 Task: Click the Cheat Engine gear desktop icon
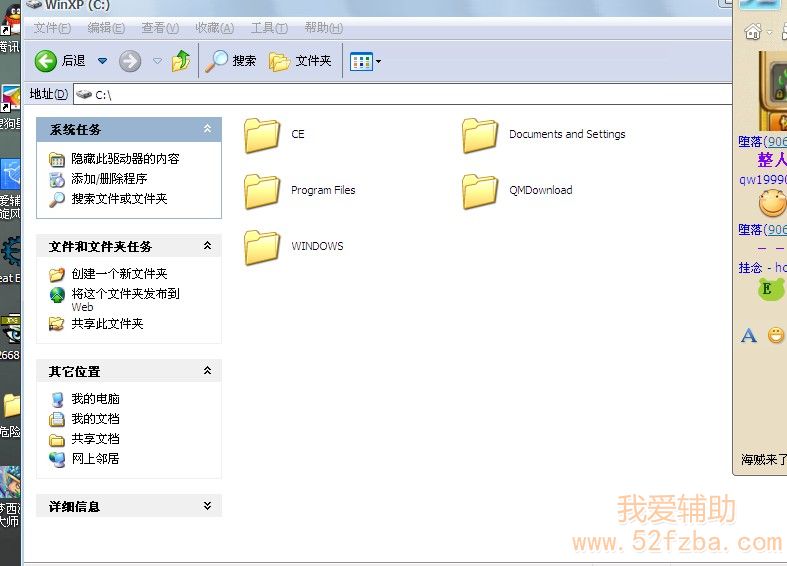pyautogui.click(x=11, y=252)
